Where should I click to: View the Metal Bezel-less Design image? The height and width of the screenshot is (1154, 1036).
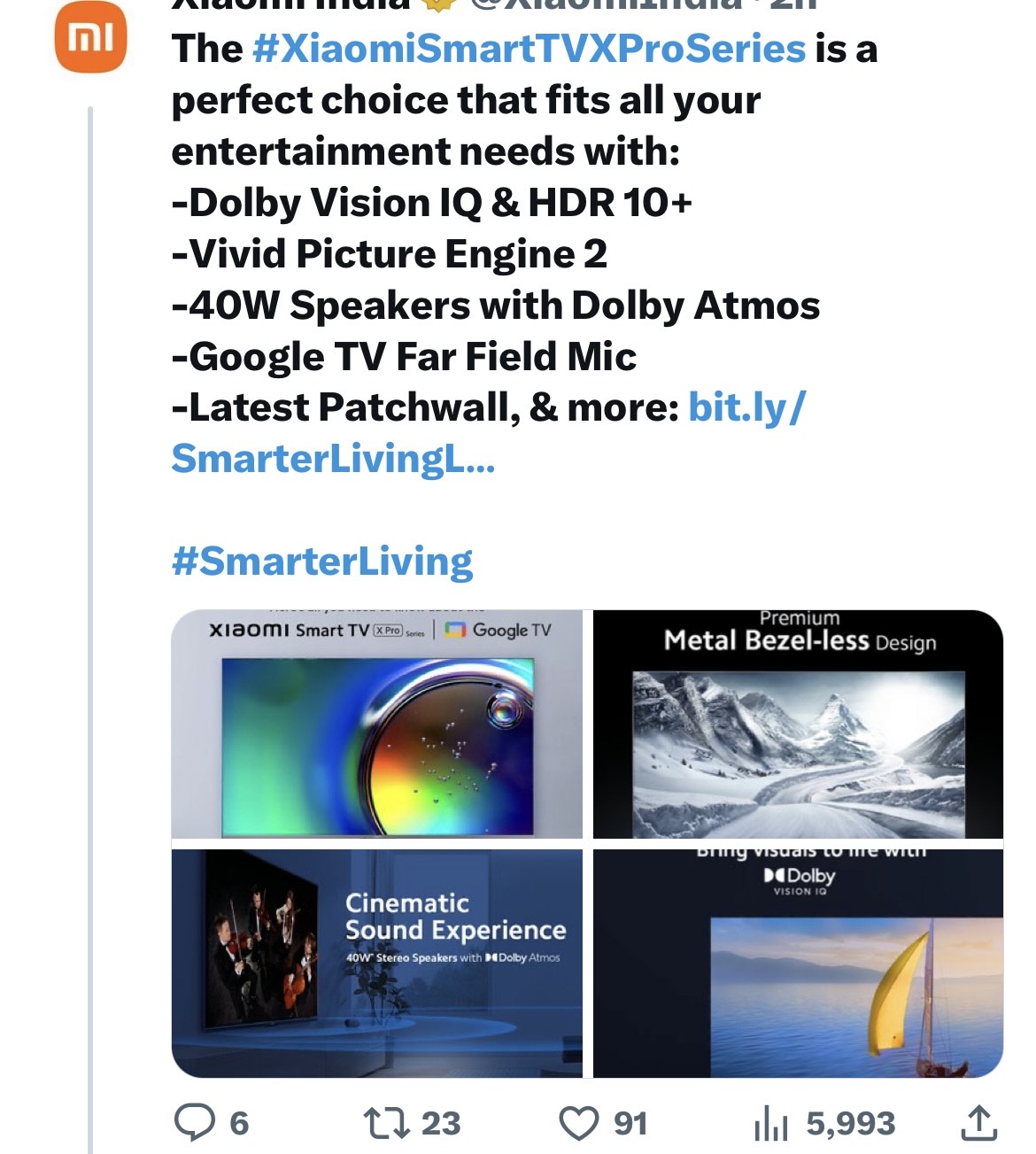point(798,724)
